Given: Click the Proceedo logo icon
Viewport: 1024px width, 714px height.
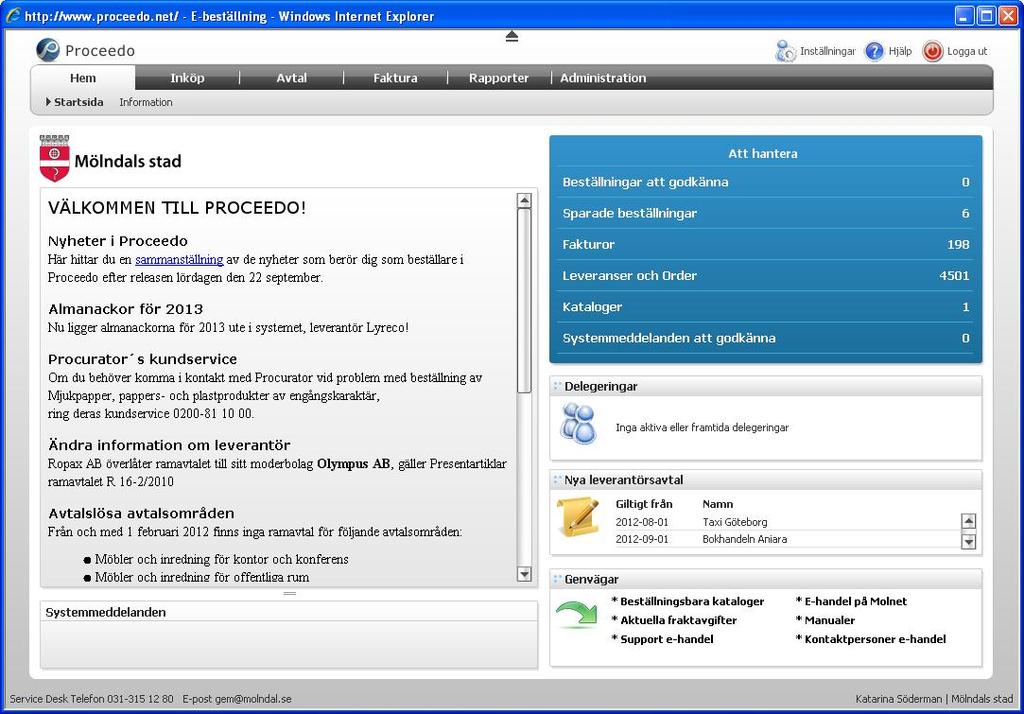Looking at the screenshot, I should 48,50.
